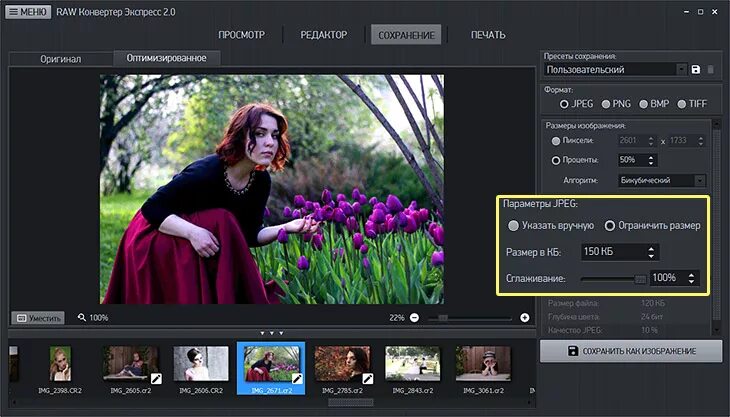Select thumbnail IMG_2606.CR2
The width and height of the screenshot is (730, 417).
click(x=201, y=370)
